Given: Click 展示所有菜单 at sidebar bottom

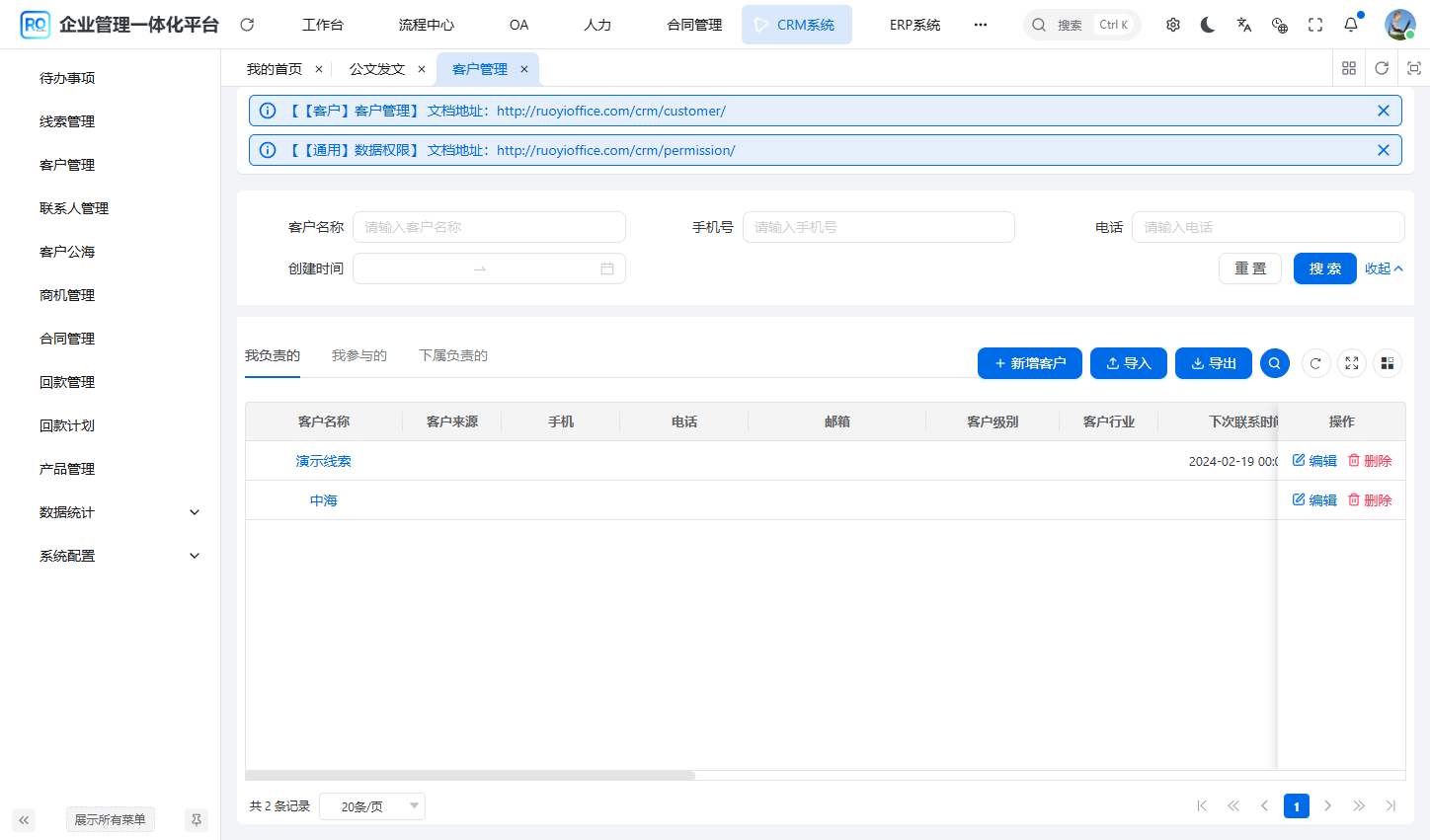Looking at the screenshot, I should coord(110,820).
